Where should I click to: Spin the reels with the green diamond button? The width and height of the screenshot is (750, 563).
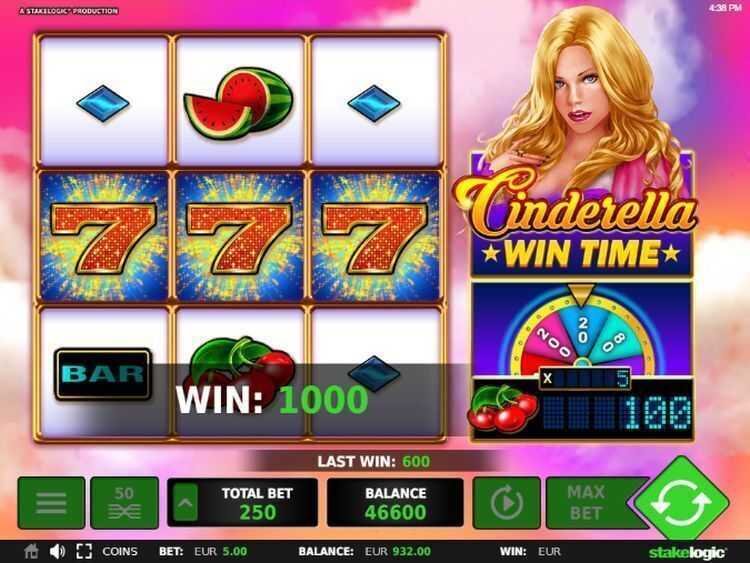681,503
